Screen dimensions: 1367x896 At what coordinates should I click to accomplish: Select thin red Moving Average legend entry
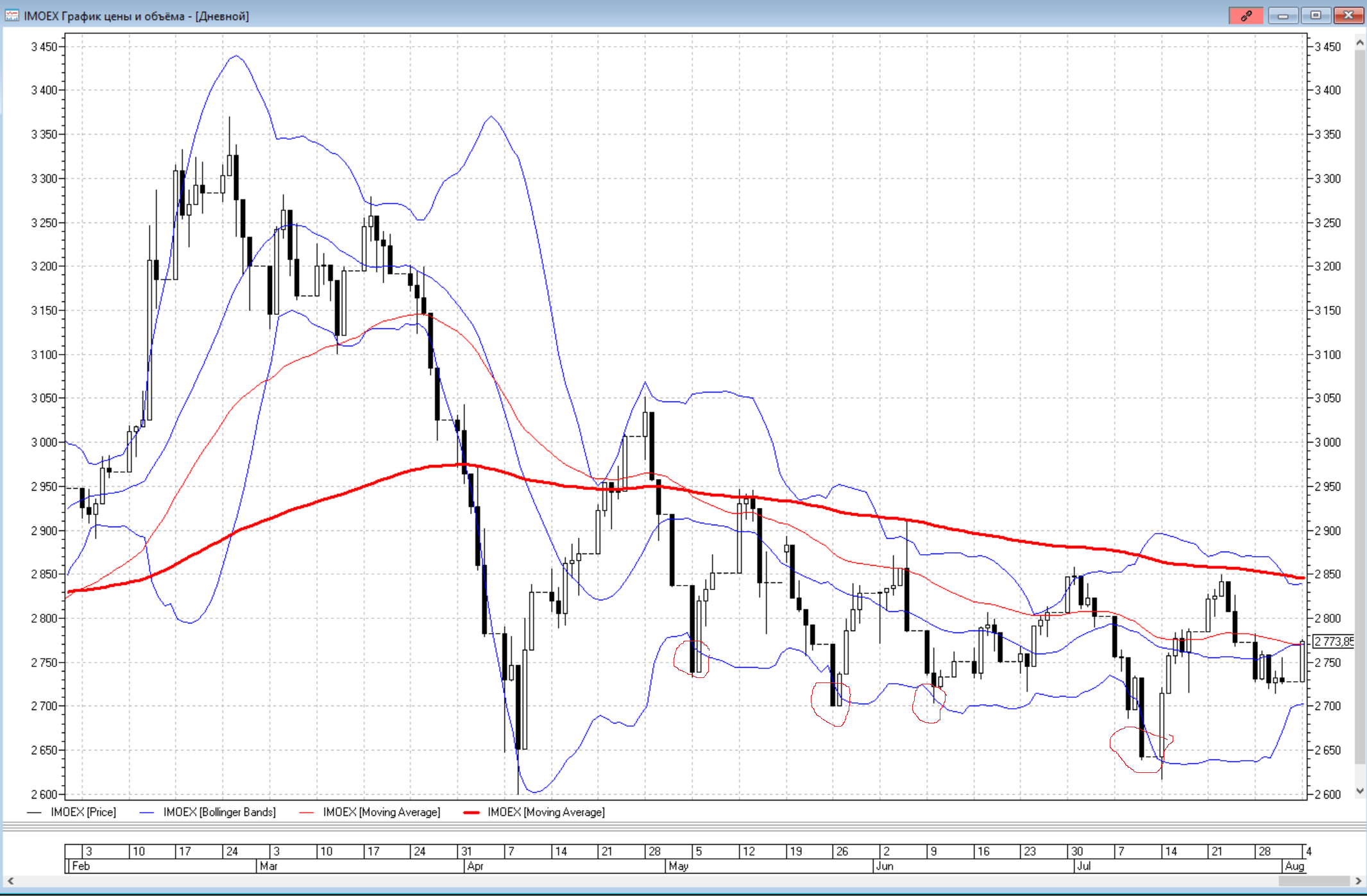pyautogui.click(x=381, y=812)
